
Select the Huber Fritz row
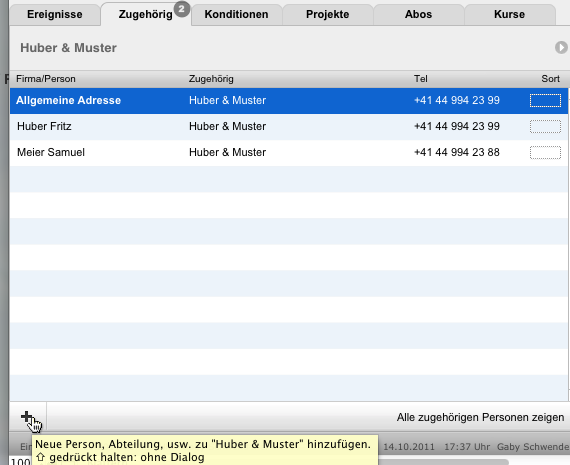pyautogui.click(x=289, y=127)
